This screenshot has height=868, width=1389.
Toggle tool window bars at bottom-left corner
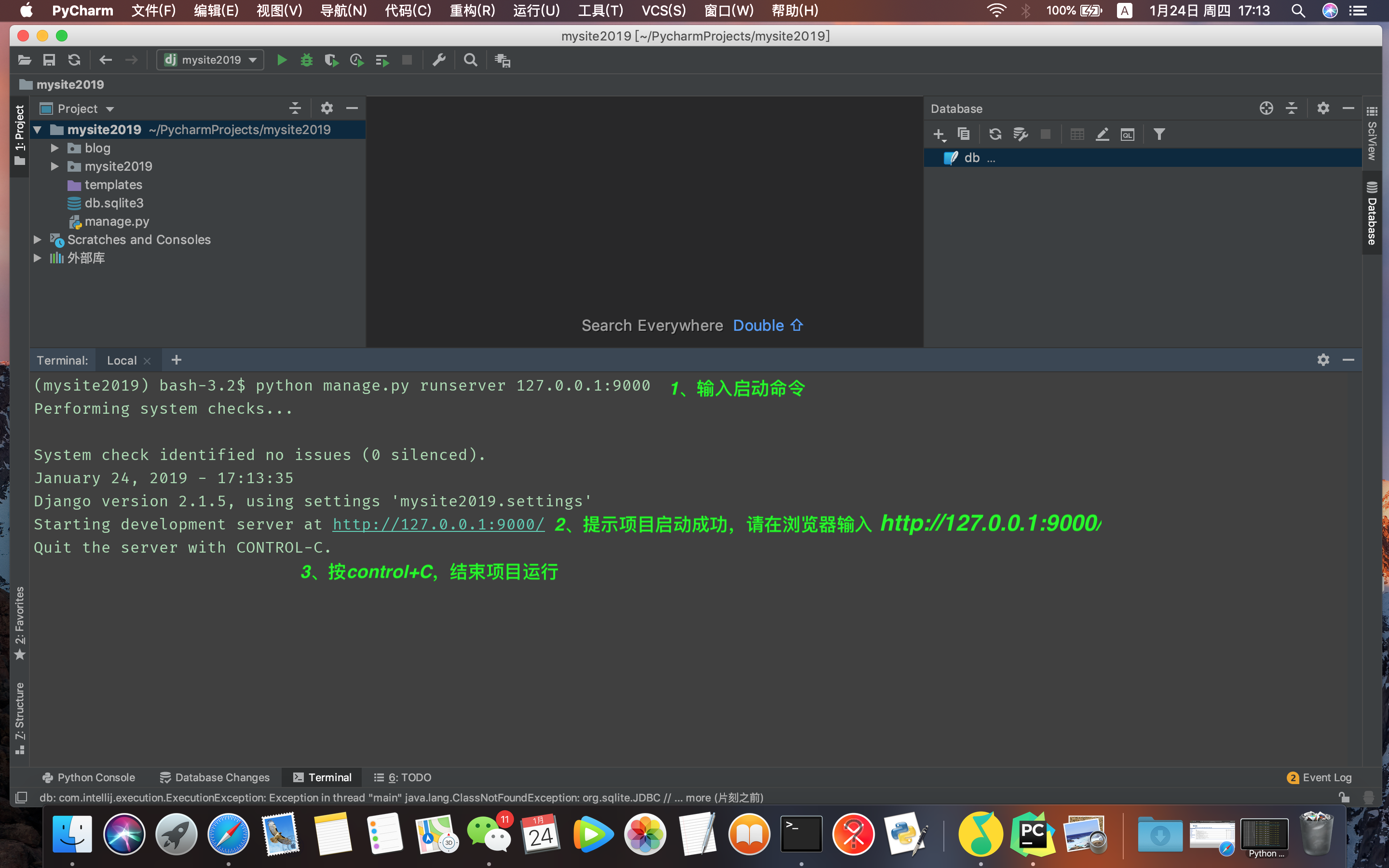click(21, 798)
